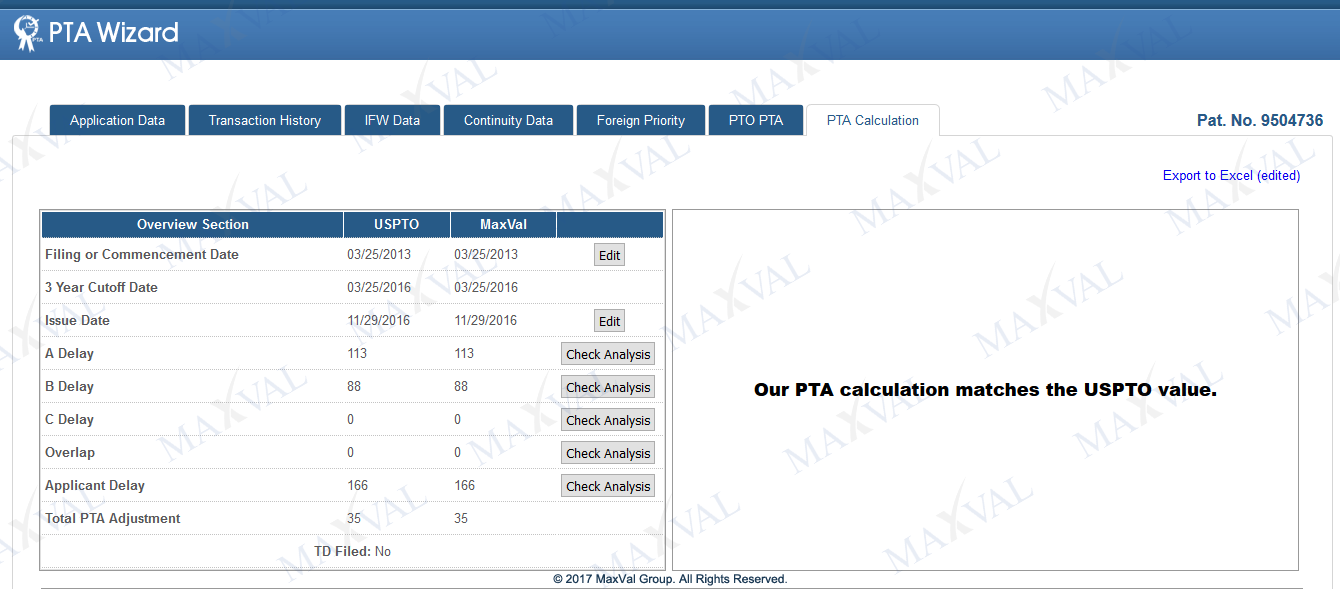Select the Continuity Data tab
Screen dimensions: 1340x589
(x=508, y=120)
